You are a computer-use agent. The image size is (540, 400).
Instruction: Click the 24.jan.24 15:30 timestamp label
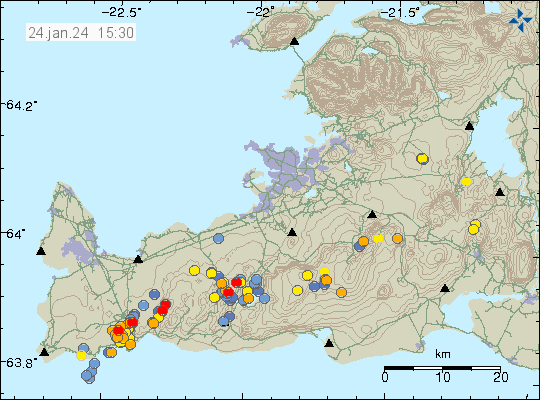coord(81,33)
